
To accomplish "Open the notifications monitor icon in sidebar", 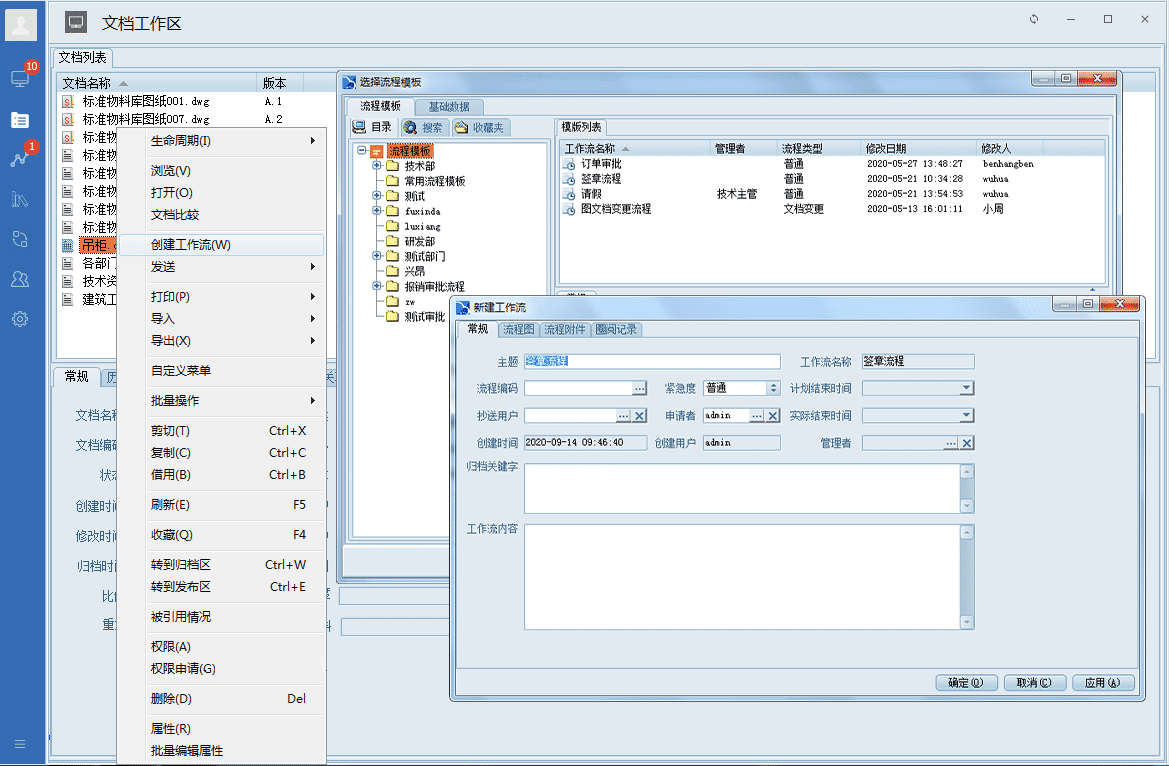I will click(20, 78).
